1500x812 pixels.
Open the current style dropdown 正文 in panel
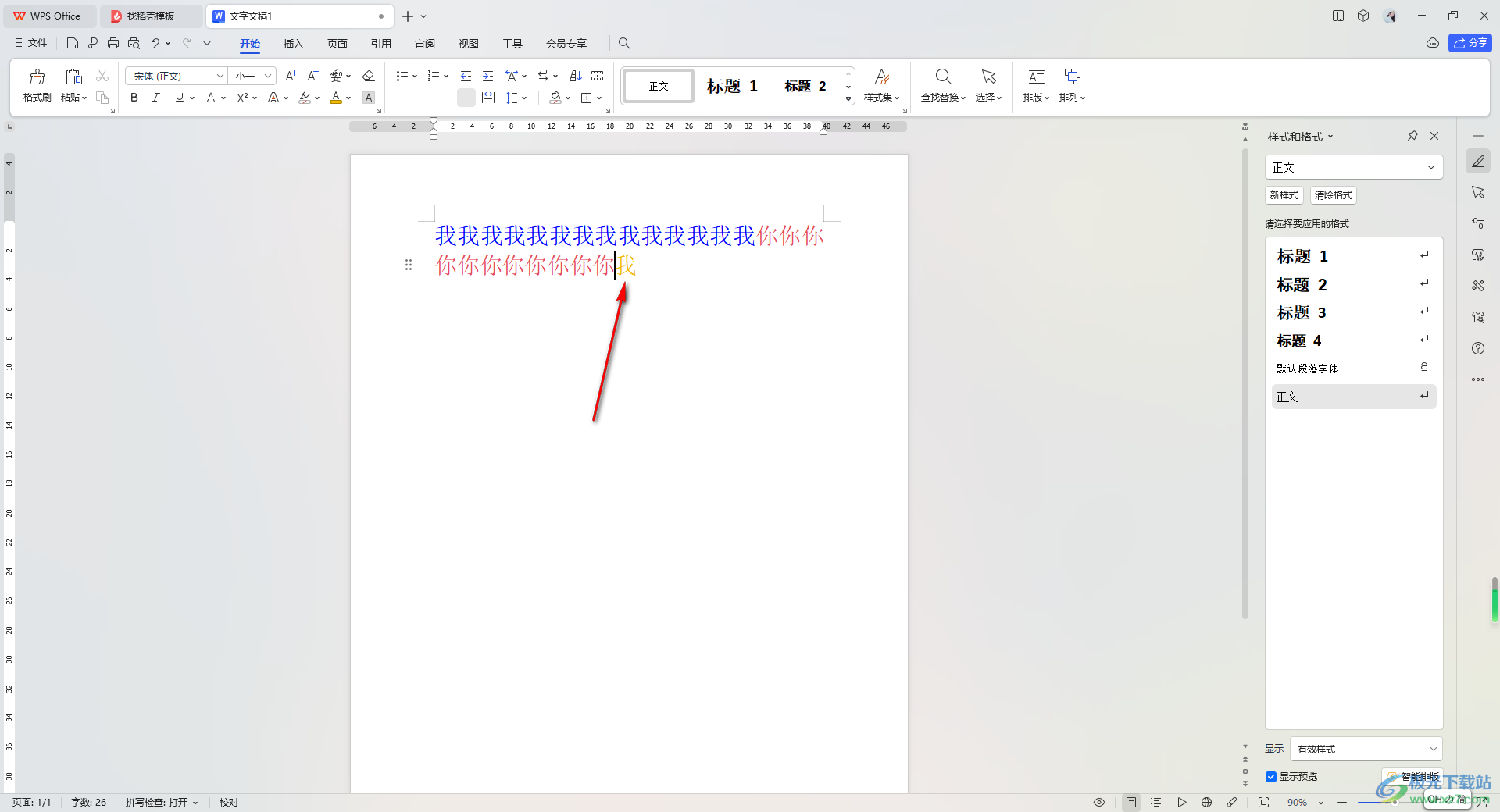click(x=1354, y=167)
